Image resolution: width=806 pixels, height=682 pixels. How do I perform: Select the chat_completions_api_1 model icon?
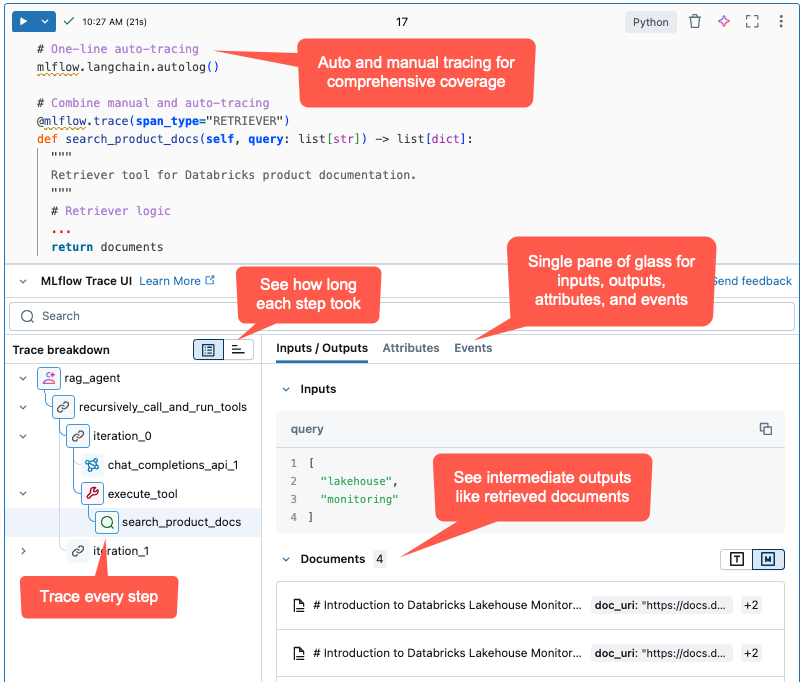coord(93,465)
